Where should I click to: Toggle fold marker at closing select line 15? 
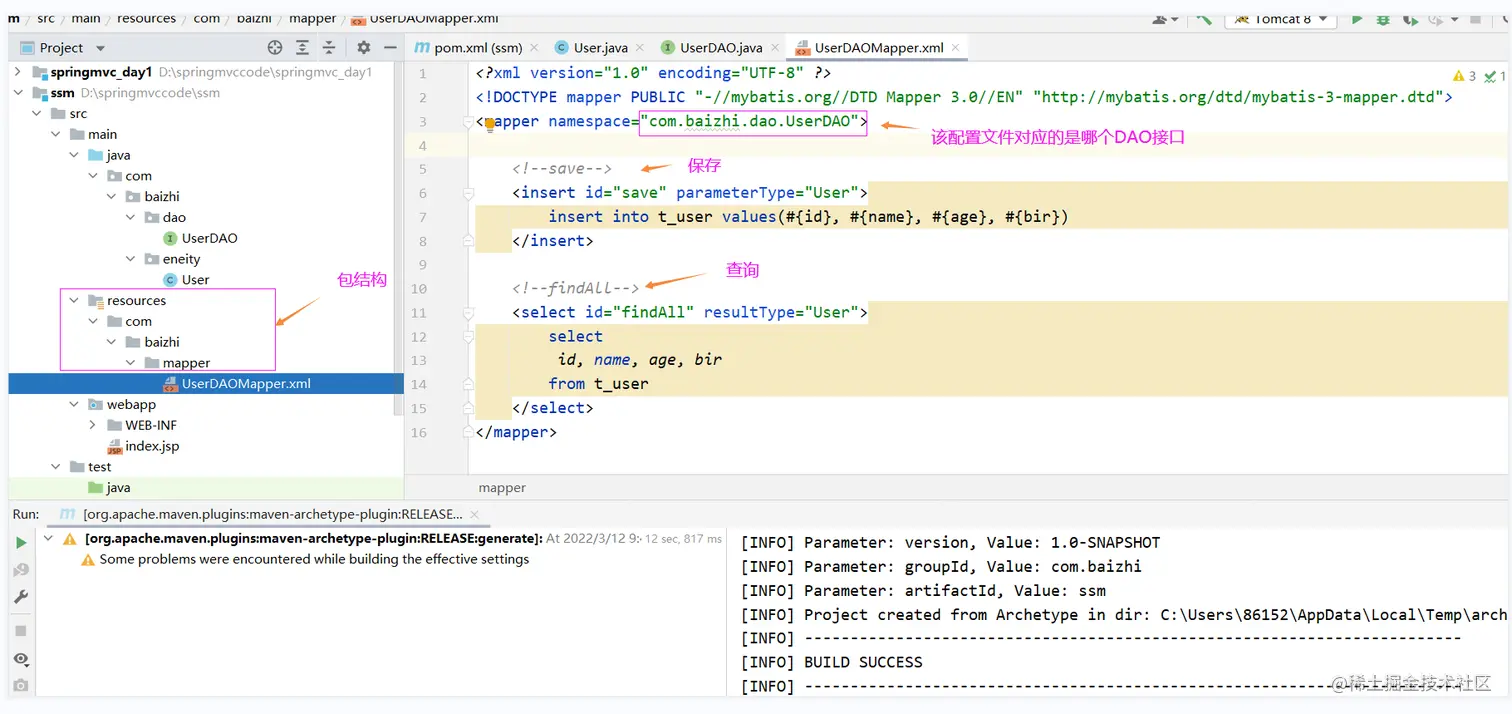point(468,408)
